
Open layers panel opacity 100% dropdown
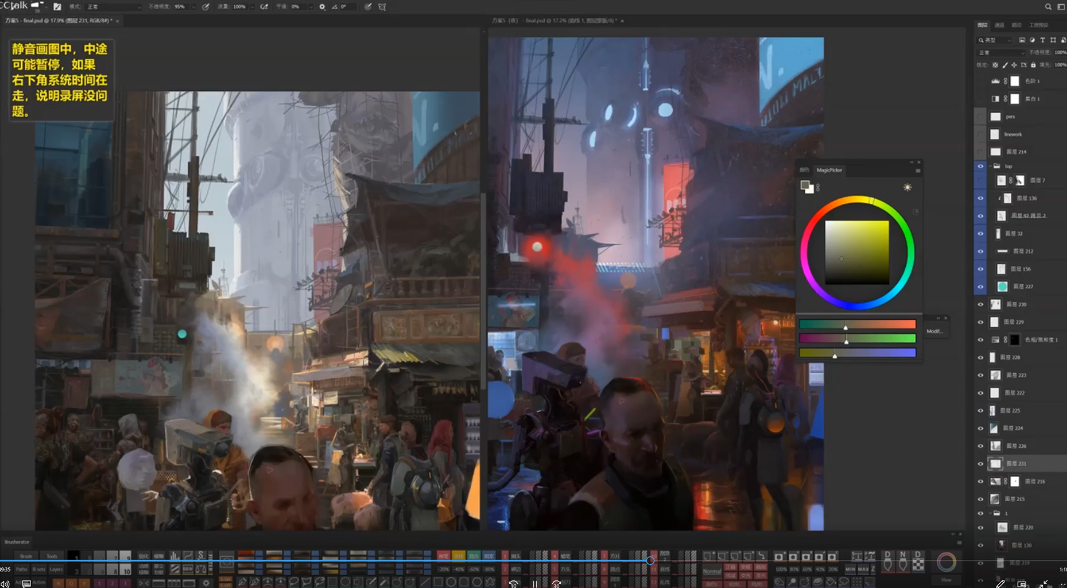1060,52
